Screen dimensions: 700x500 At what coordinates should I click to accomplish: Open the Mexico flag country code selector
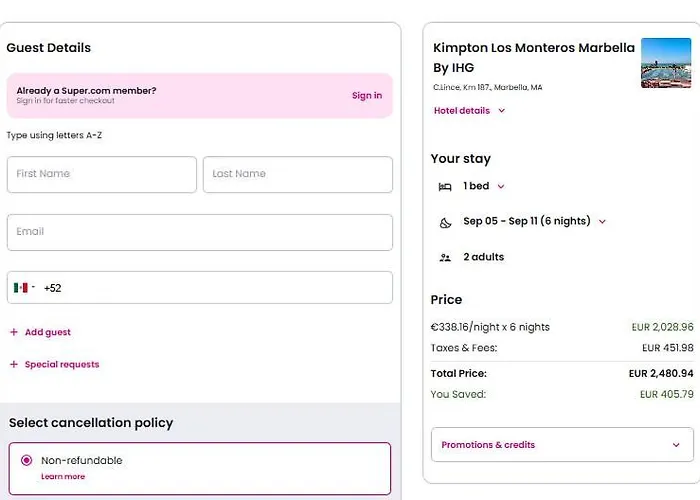24,288
